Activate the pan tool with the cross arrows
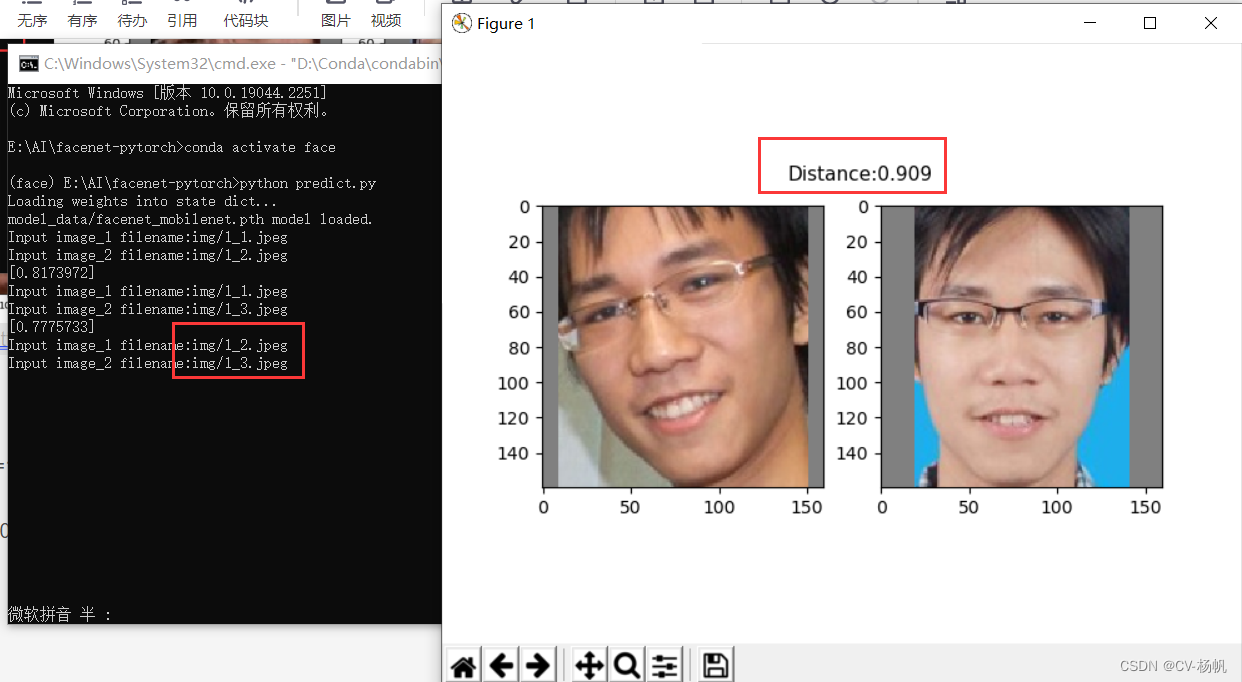This screenshot has width=1242, height=682. point(589,665)
